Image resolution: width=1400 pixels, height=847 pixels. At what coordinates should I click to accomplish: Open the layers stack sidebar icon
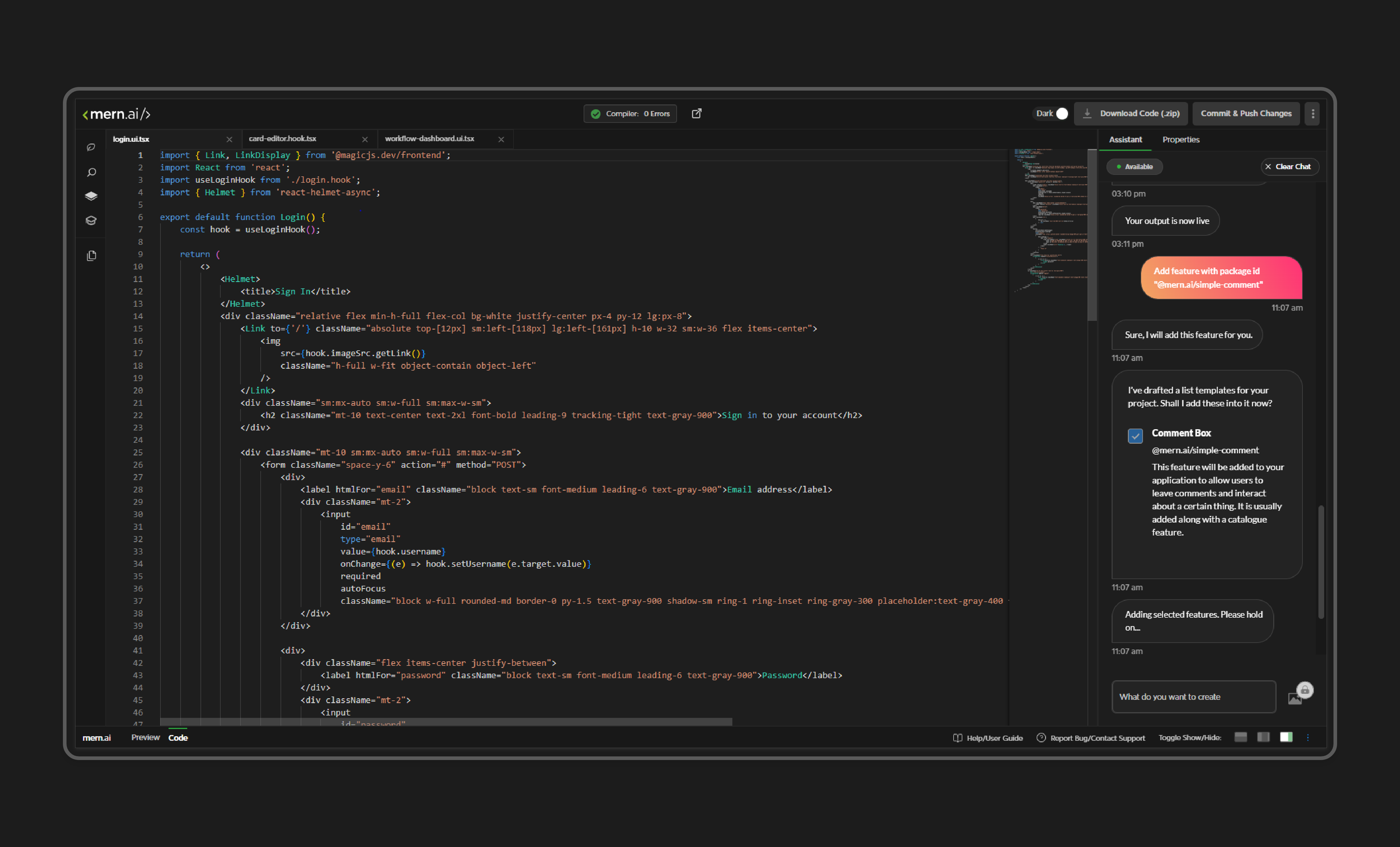[x=91, y=196]
